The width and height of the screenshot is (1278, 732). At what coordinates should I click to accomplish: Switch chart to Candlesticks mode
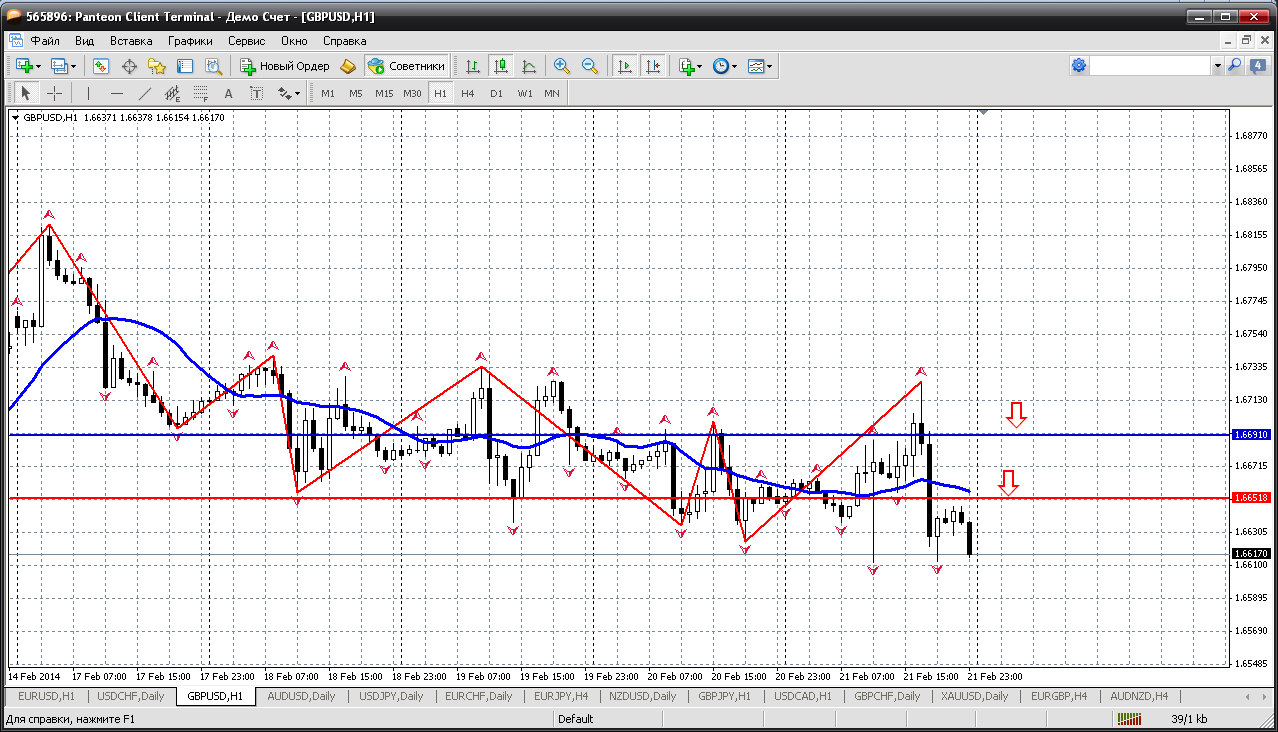(501, 66)
